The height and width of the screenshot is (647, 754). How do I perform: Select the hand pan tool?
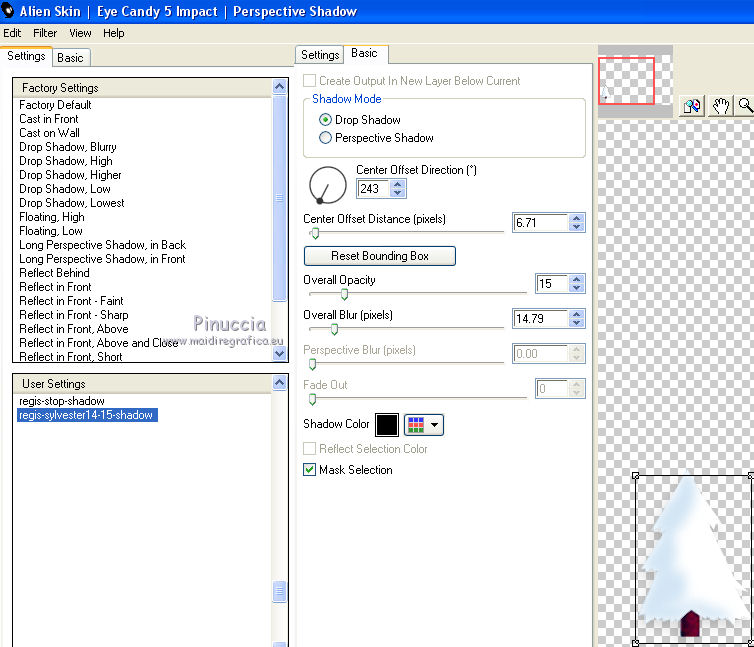(721, 106)
